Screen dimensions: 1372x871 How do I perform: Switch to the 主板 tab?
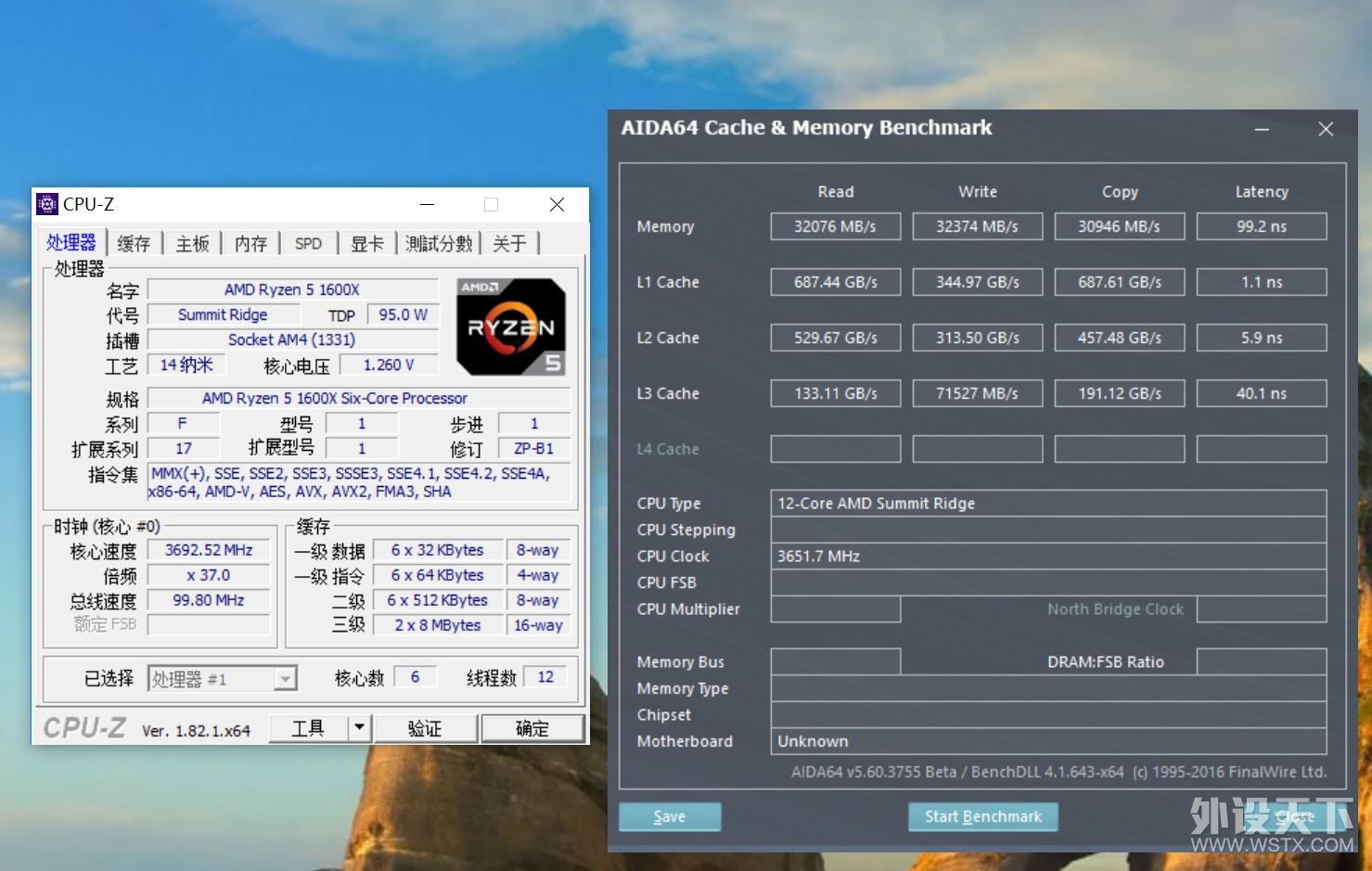193,244
